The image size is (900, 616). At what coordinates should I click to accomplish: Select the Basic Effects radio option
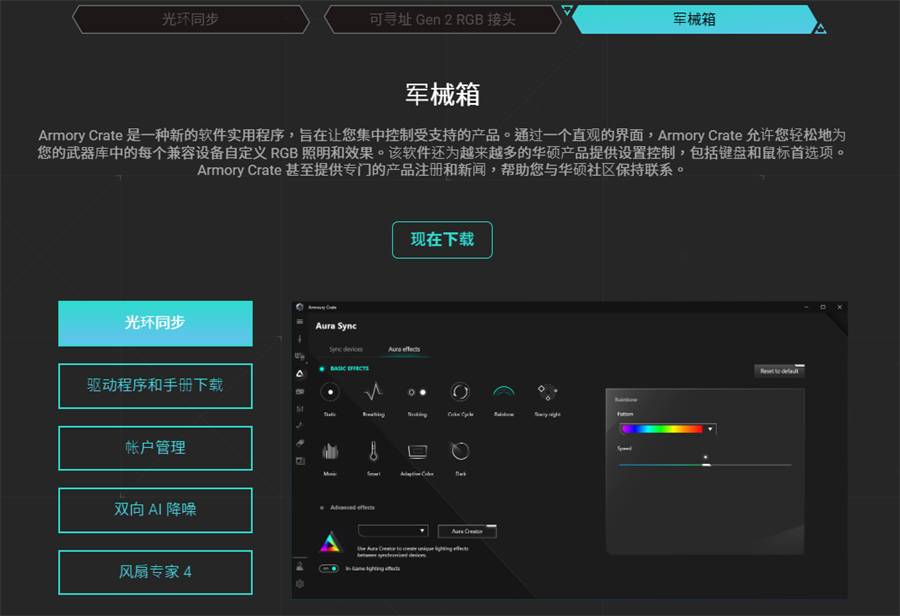[322, 369]
